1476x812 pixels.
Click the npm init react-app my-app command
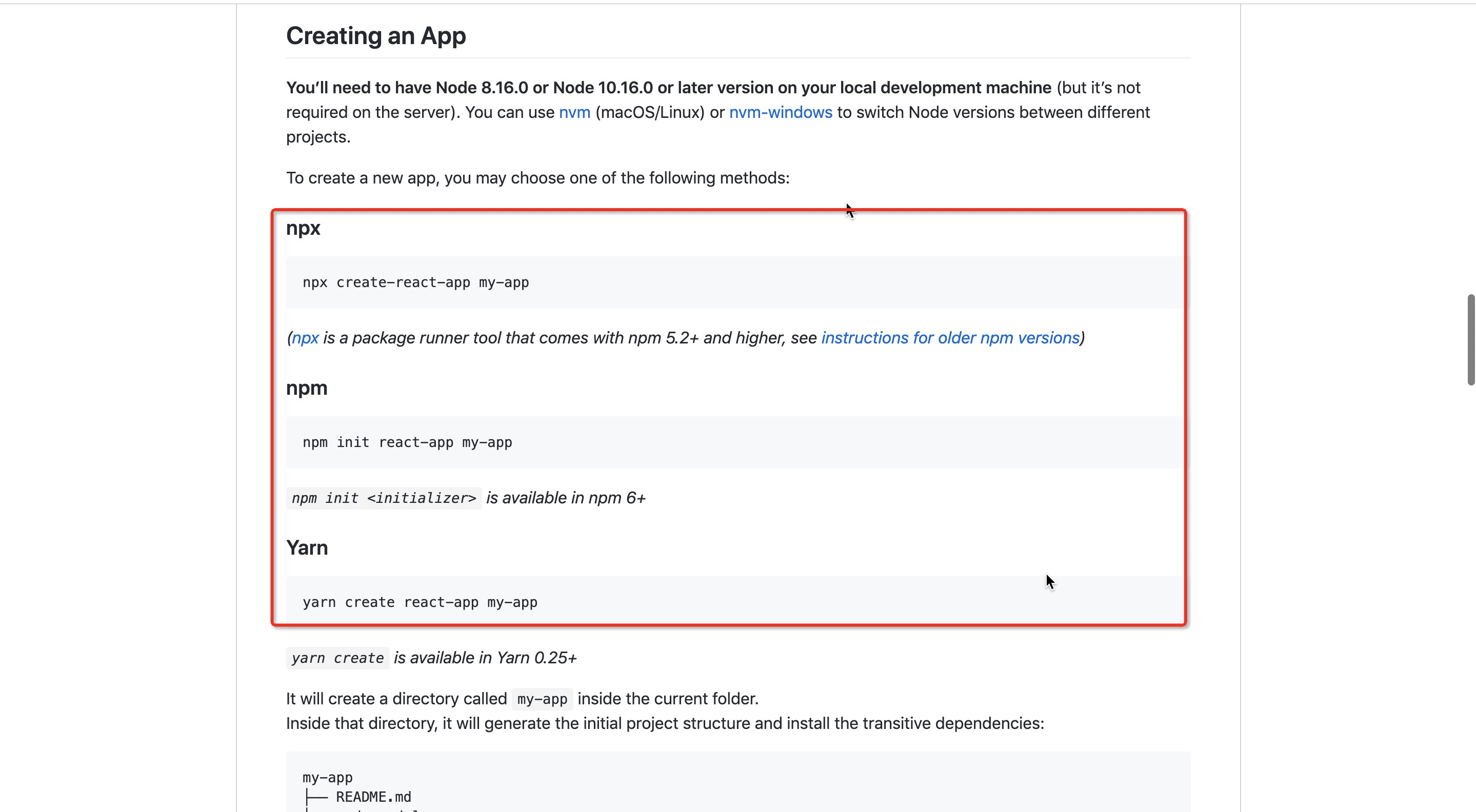pyautogui.click(x=407, y=442)
